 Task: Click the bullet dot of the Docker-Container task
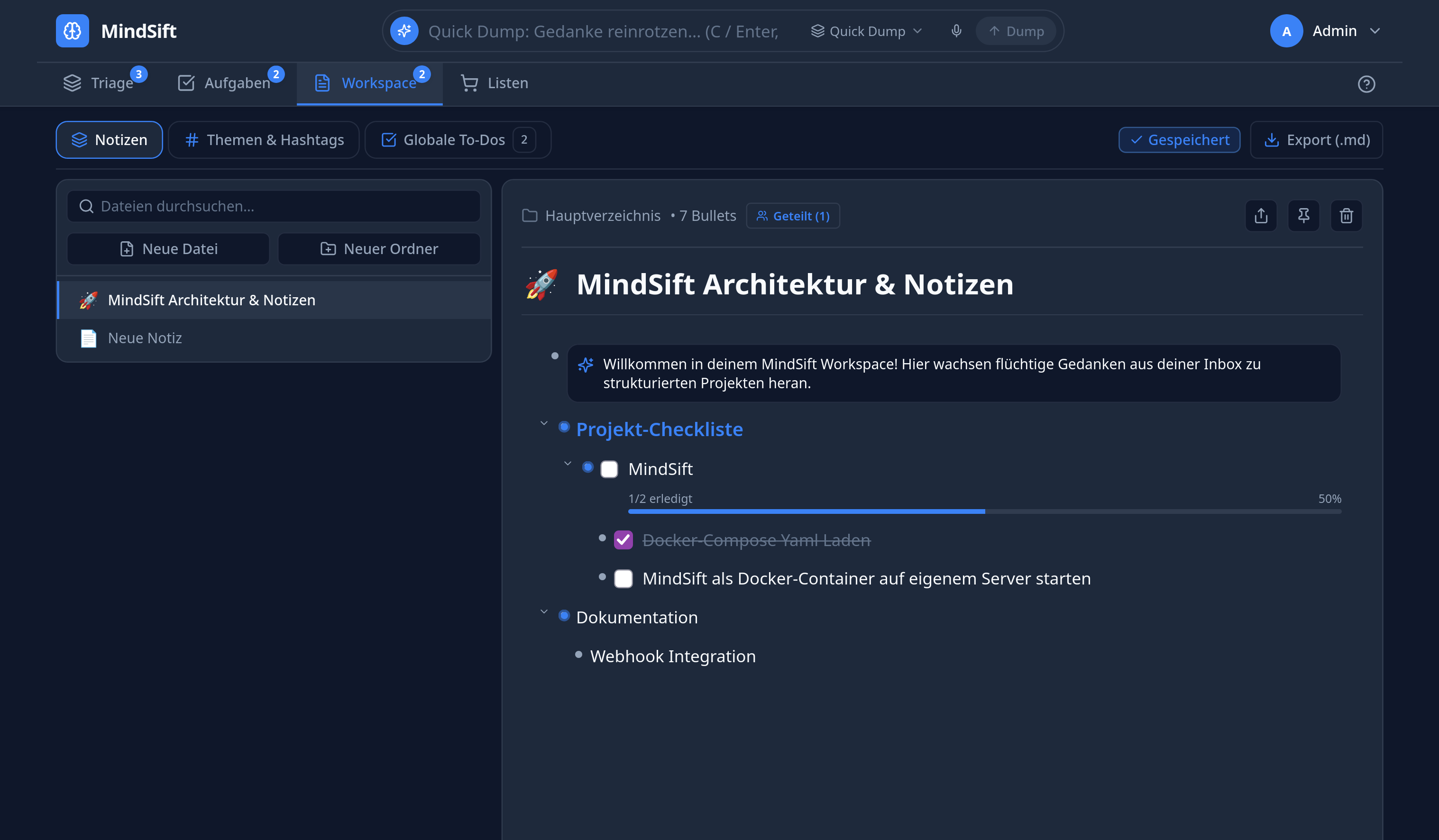click(x=602, y=577)
